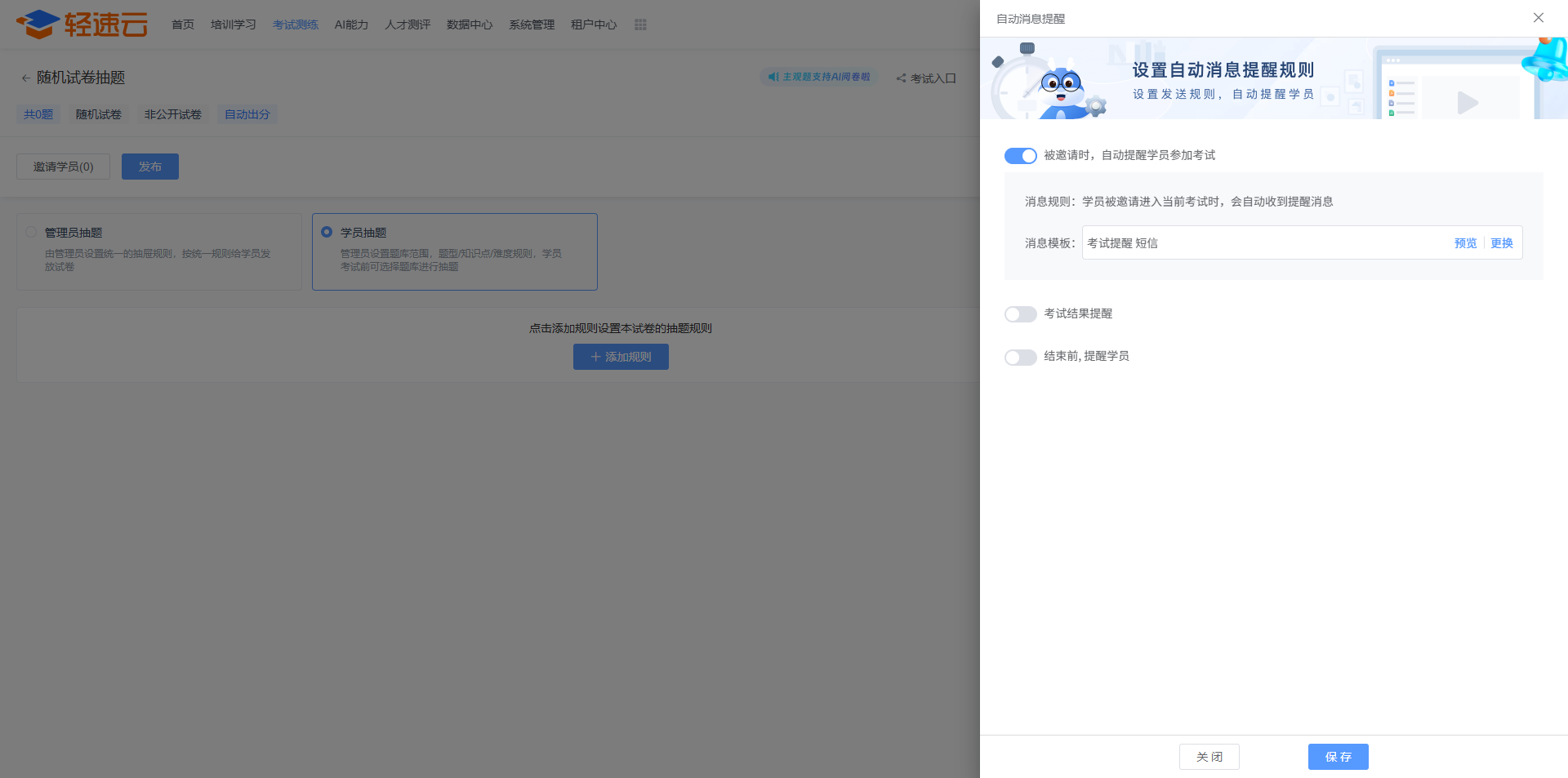This screenshot has width=1568, height=778.
Task: Click the 轻速云 logo icon
Action: tap(38, 24)
